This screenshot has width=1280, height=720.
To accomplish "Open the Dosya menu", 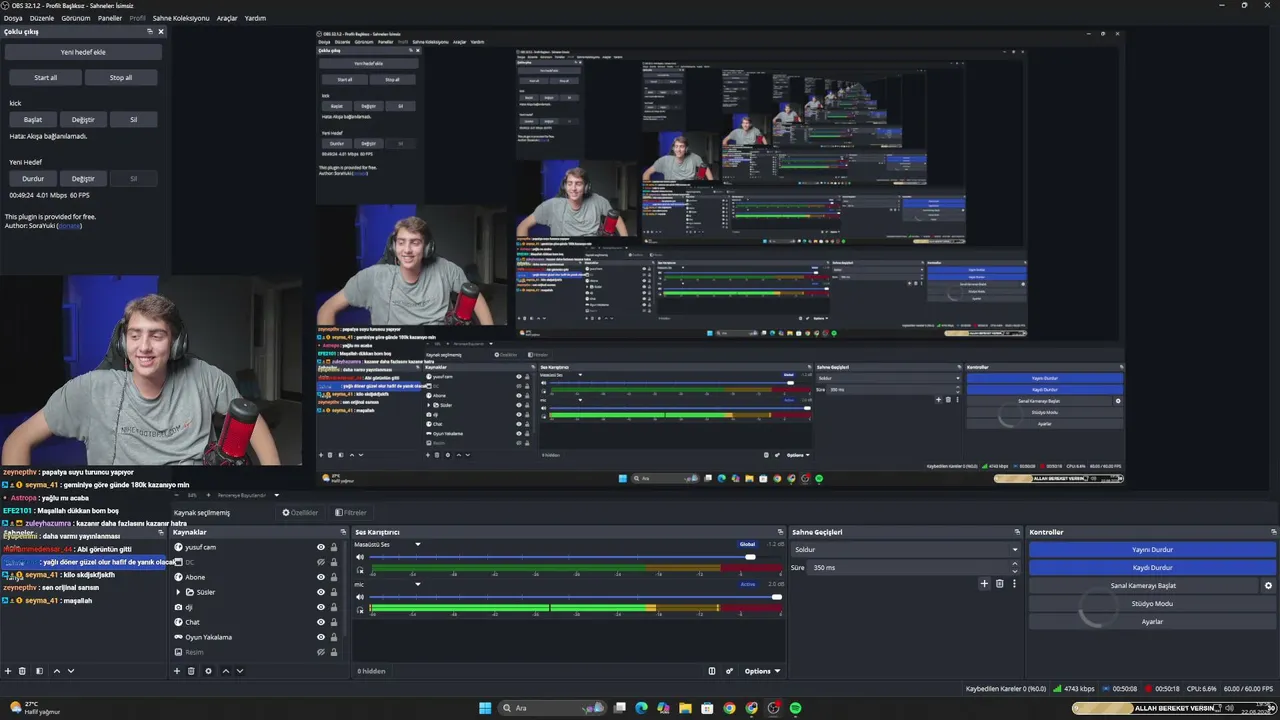I will [13, 18].
